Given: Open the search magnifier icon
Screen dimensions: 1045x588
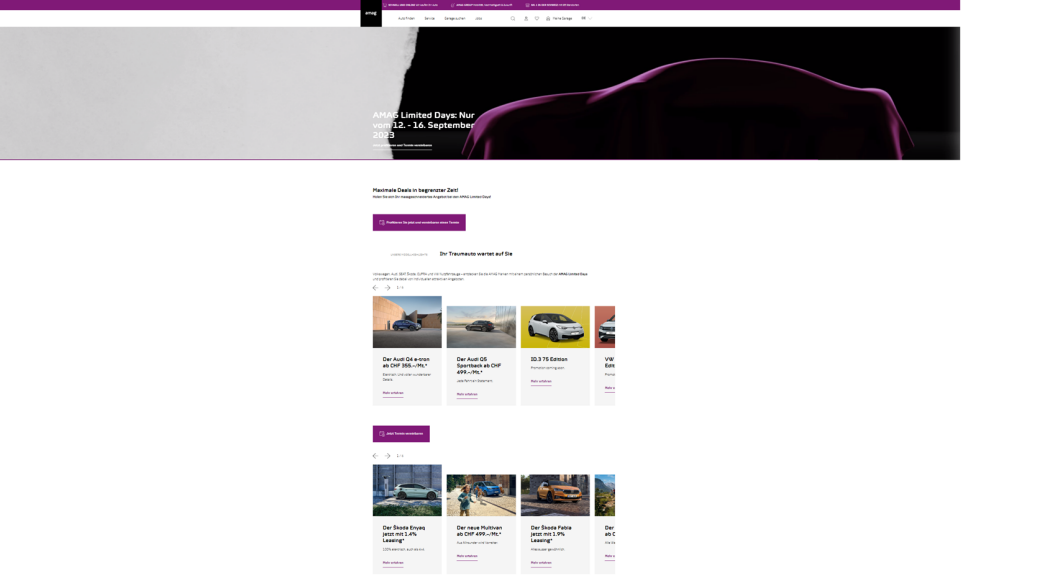Looking at the screenshot, I should 513,19.
